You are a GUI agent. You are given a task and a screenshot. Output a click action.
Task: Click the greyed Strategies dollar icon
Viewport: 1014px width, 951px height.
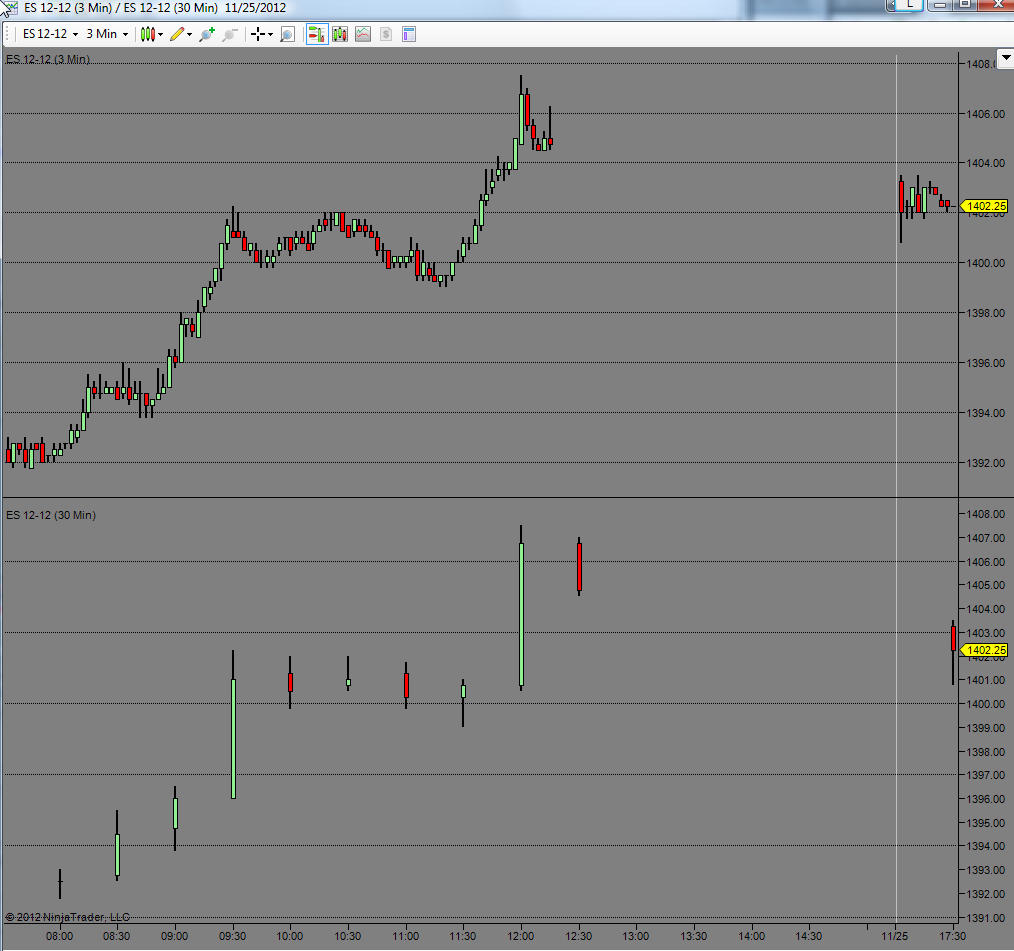[x=386, y=34]
